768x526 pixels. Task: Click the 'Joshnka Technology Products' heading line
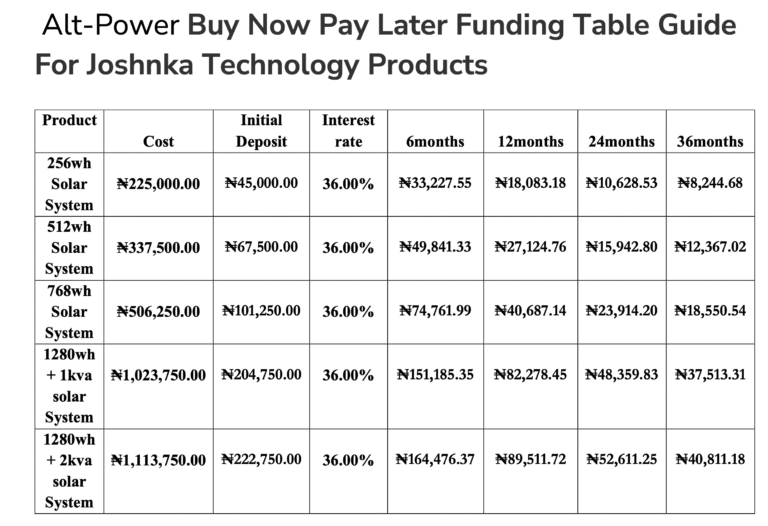point(261,65)
